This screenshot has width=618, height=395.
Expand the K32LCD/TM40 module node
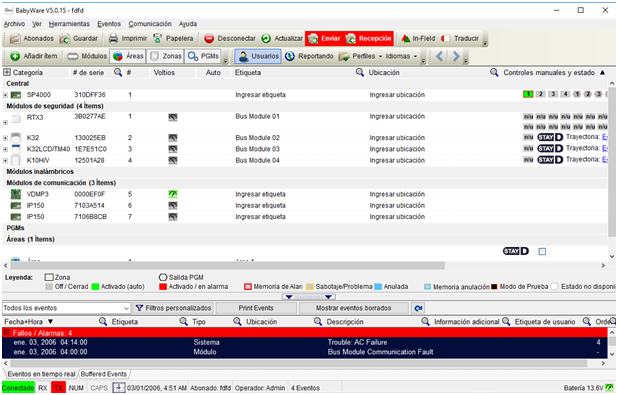pyautogui.click(x=5, y=149)
